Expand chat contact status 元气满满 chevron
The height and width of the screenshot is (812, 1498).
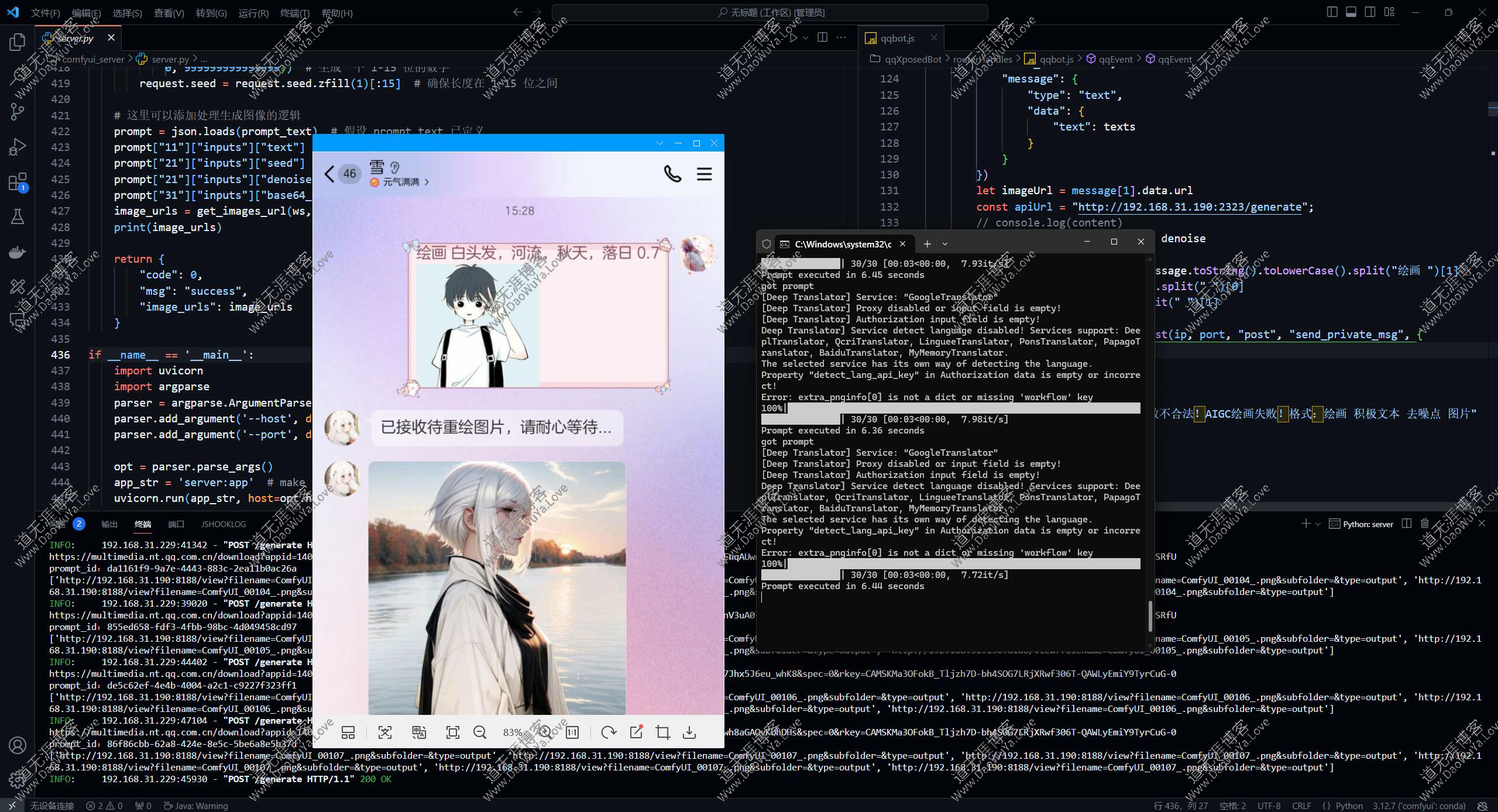(427, 182)
